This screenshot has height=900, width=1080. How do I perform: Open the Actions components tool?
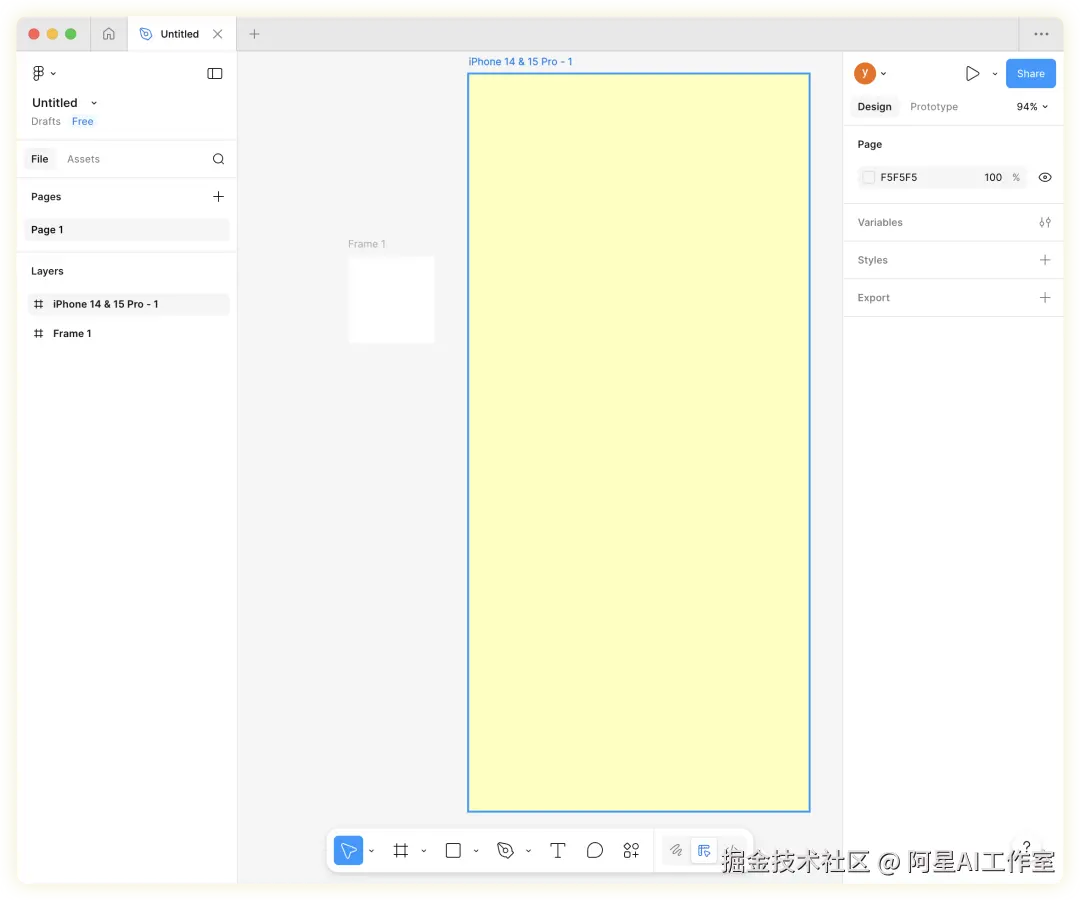[631, 851]
